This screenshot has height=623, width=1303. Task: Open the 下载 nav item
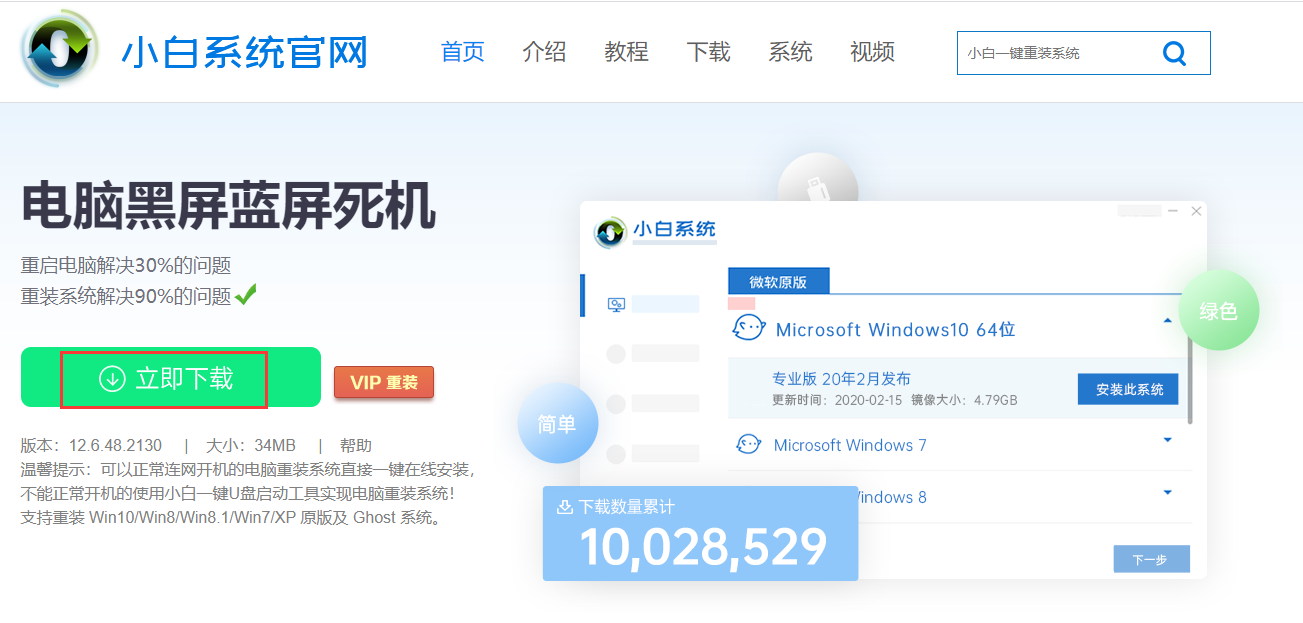(709, 52)
